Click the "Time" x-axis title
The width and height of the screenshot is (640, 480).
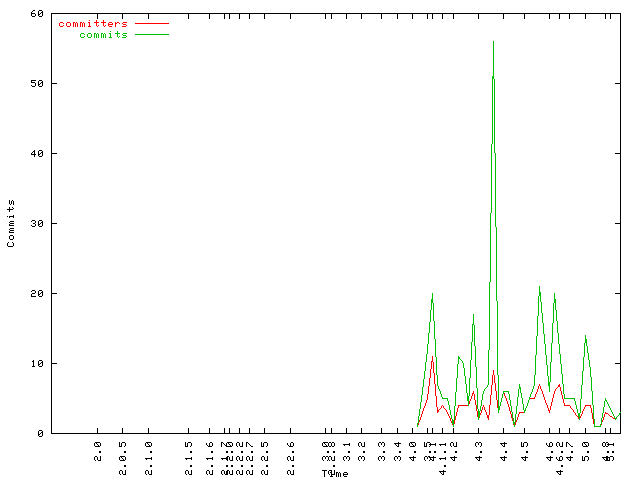click(x=335, y=473)
